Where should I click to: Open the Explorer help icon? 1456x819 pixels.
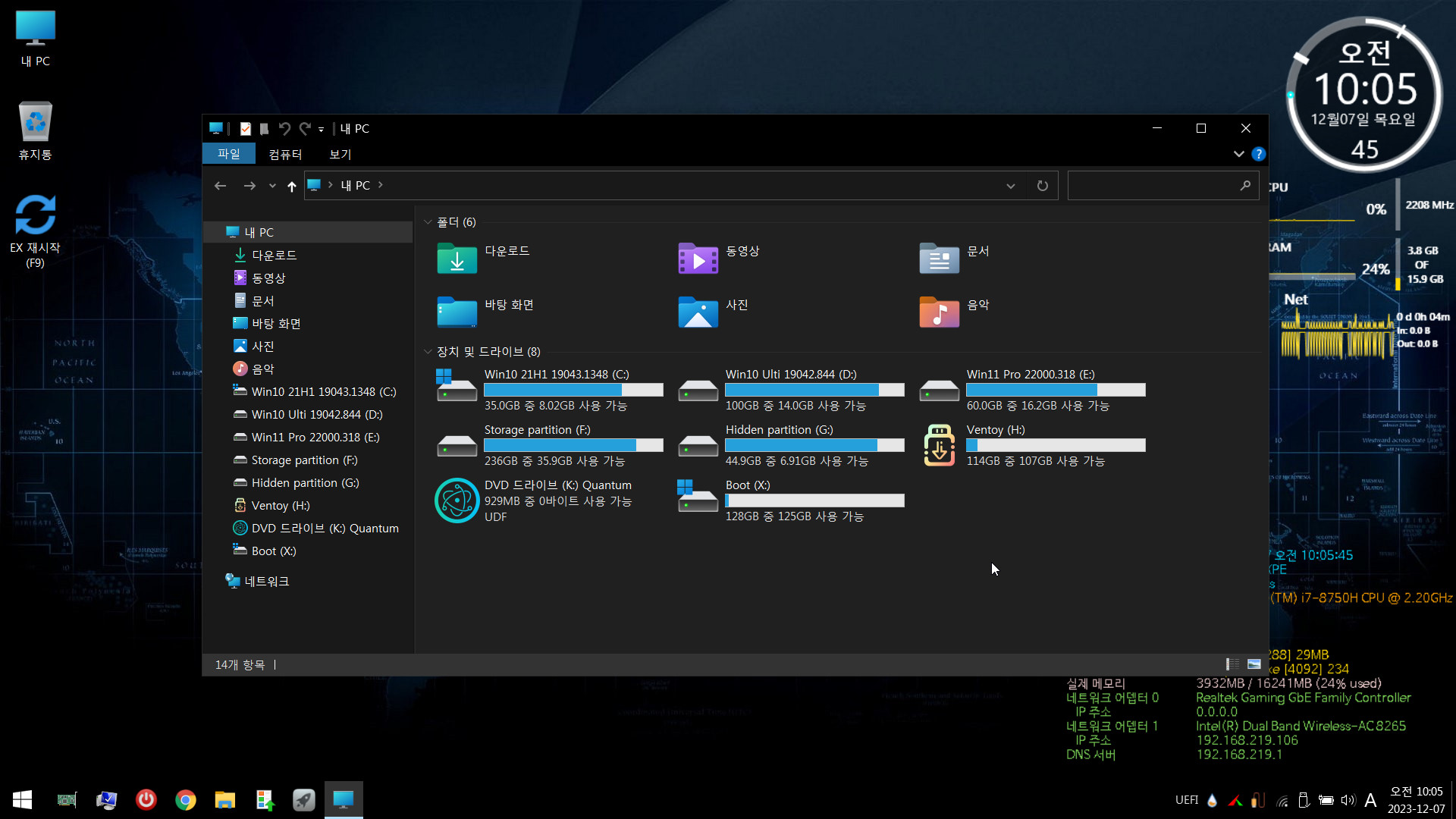tap(1258, 154)
